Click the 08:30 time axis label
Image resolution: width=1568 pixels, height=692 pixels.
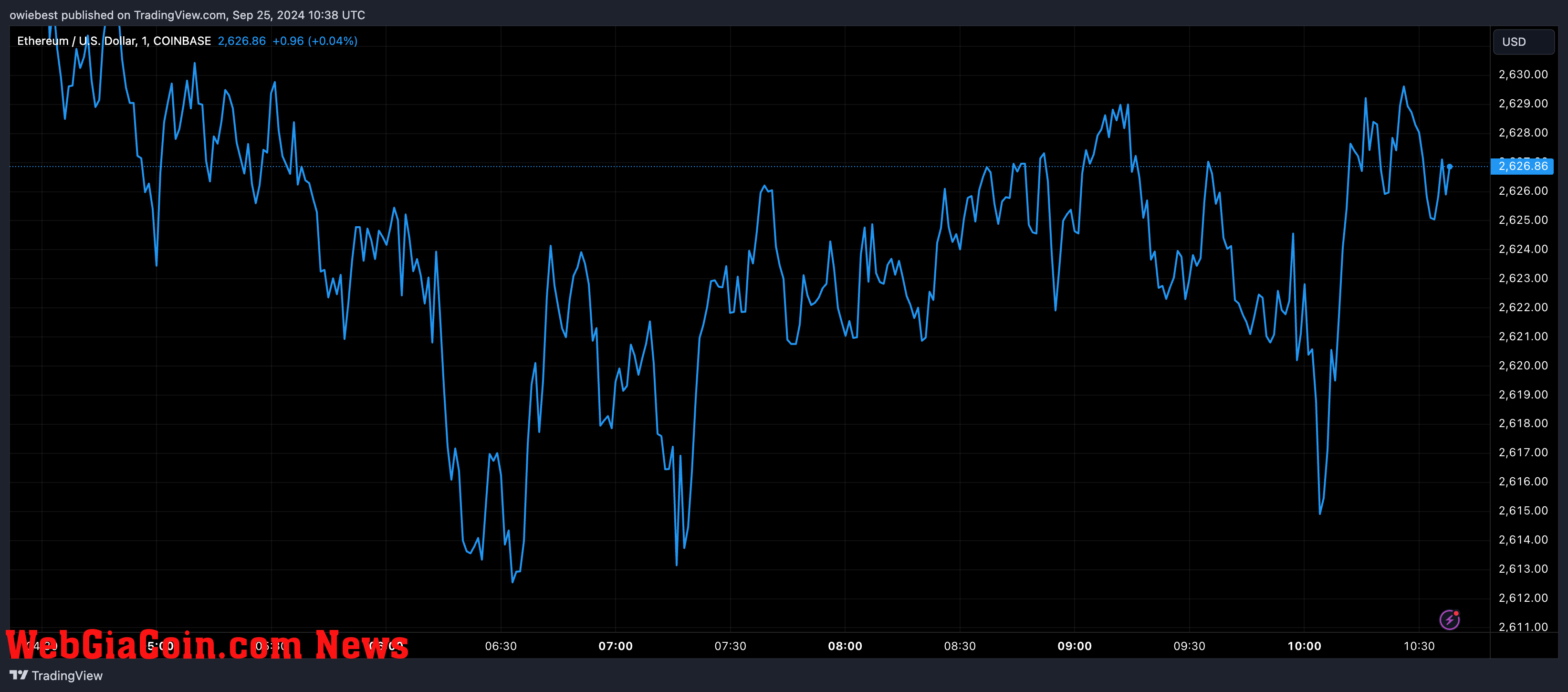(x=959, y=646)
